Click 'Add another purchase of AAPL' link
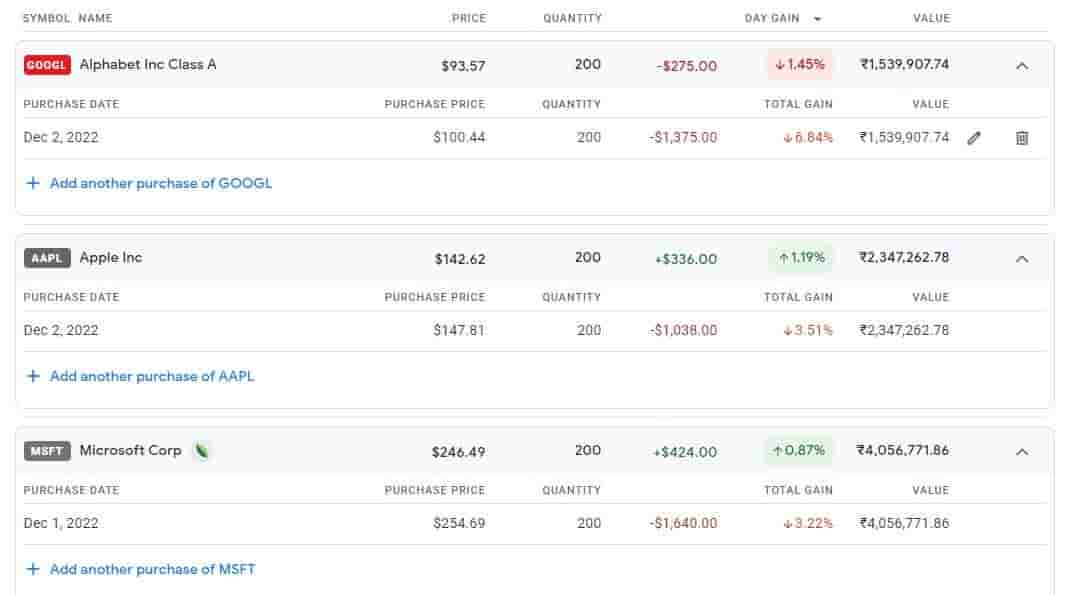Viewport: 1072px width, 595px height. click(x=152, y=377)
